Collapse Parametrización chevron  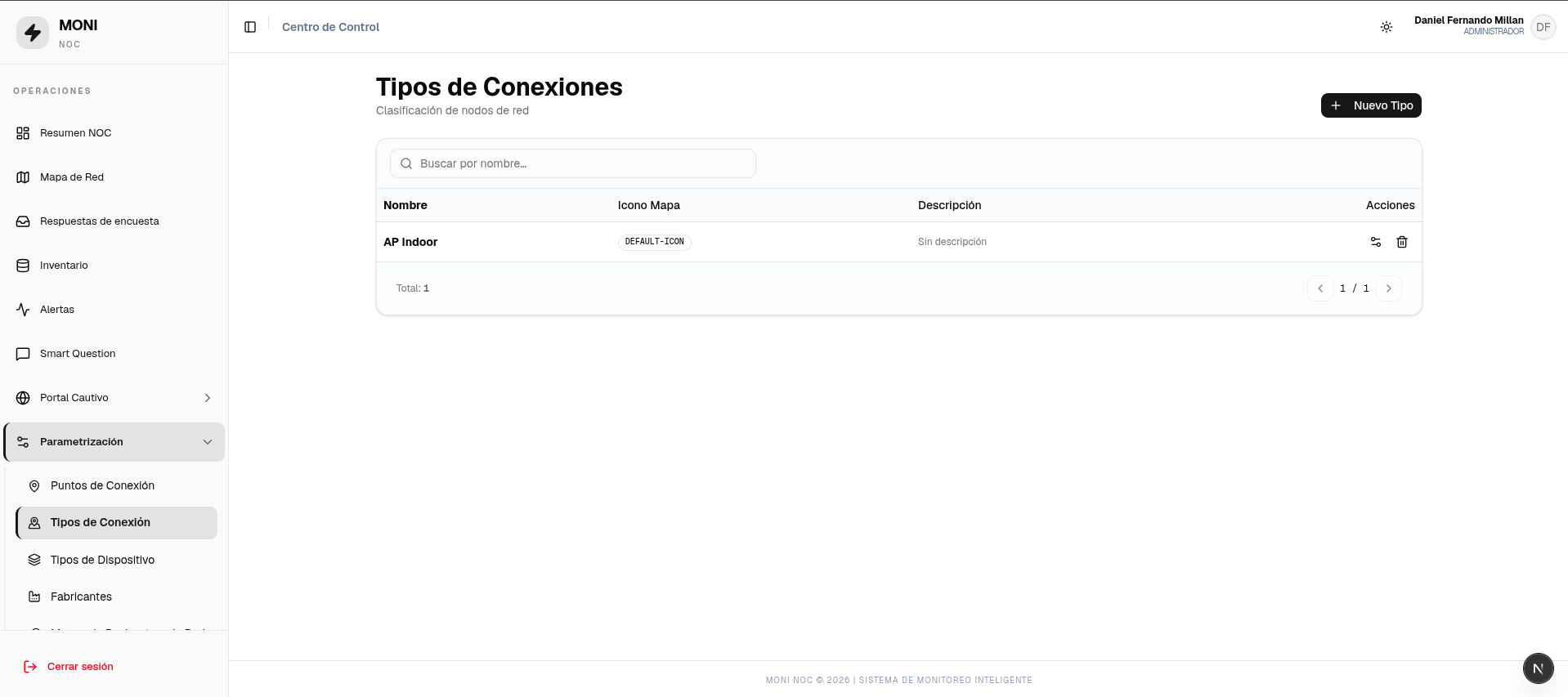208,442
